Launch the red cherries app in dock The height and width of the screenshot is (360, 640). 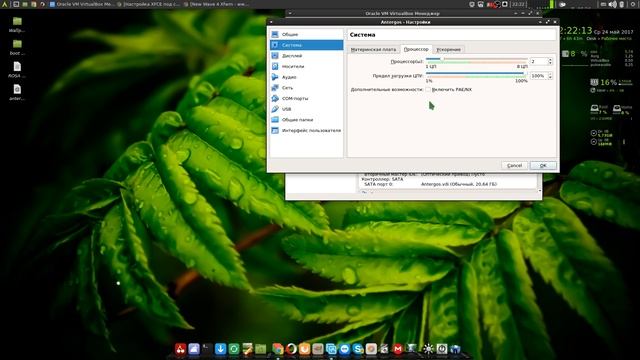tap(180, 349)
